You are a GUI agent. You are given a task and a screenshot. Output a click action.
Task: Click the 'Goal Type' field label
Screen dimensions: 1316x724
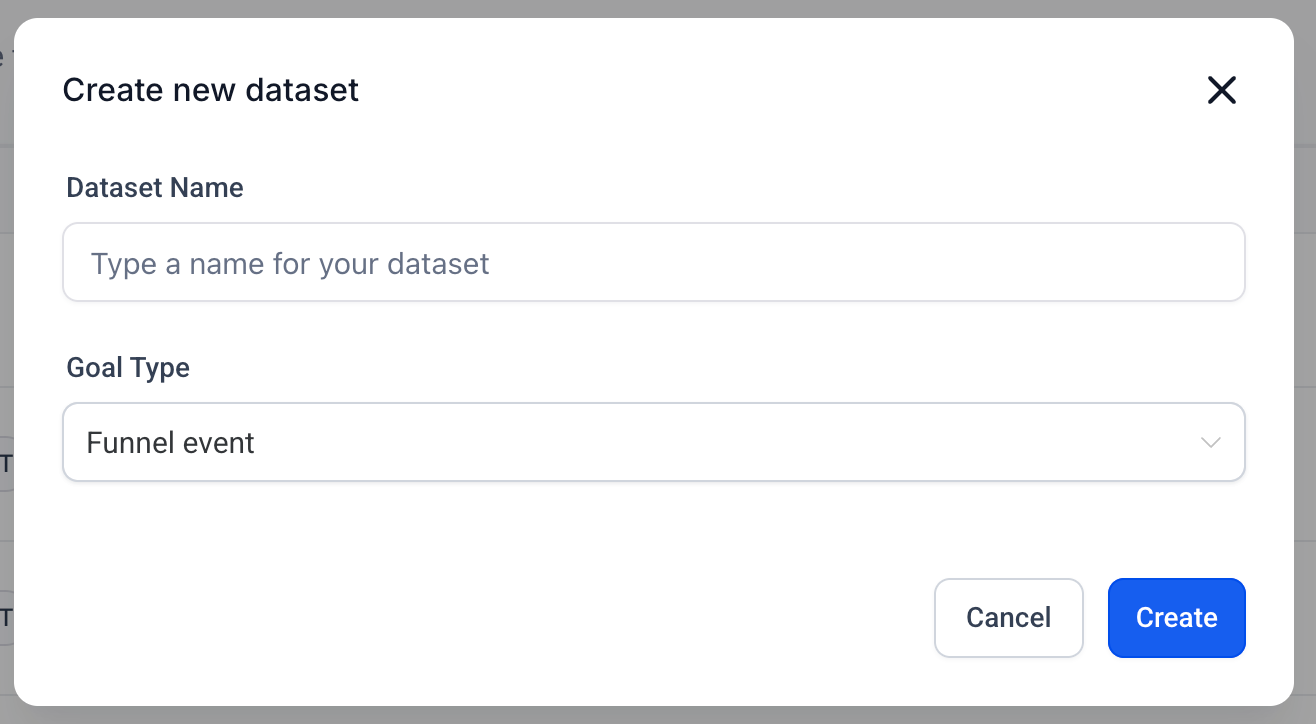click(128, 368)
